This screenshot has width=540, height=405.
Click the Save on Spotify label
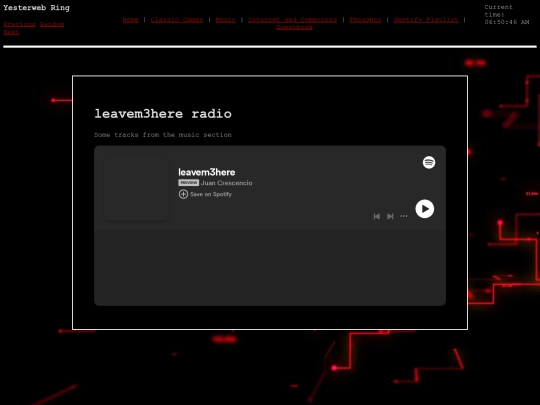pyautogui.click(x=211, y=194)
